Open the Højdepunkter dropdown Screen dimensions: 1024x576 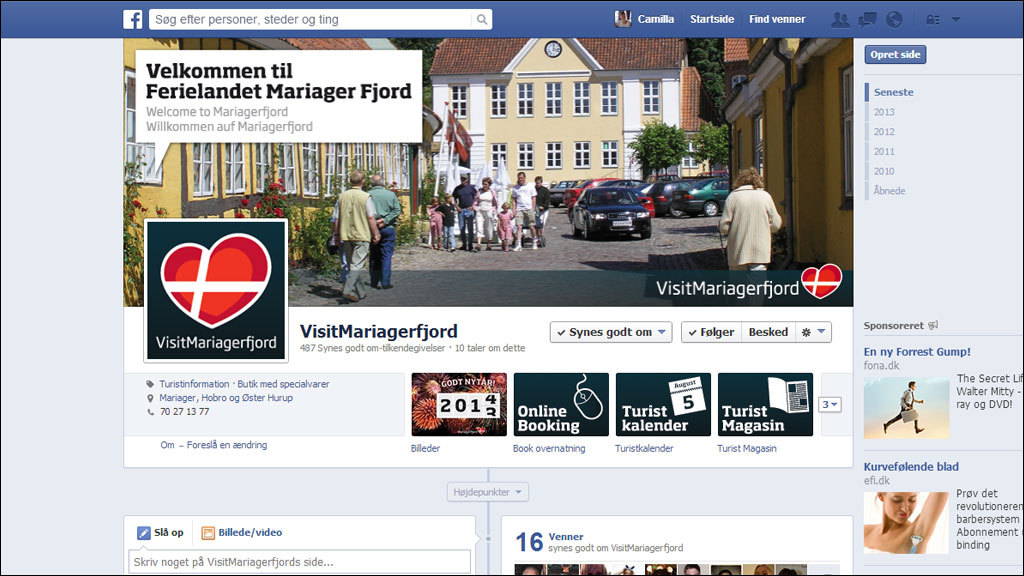488,492
